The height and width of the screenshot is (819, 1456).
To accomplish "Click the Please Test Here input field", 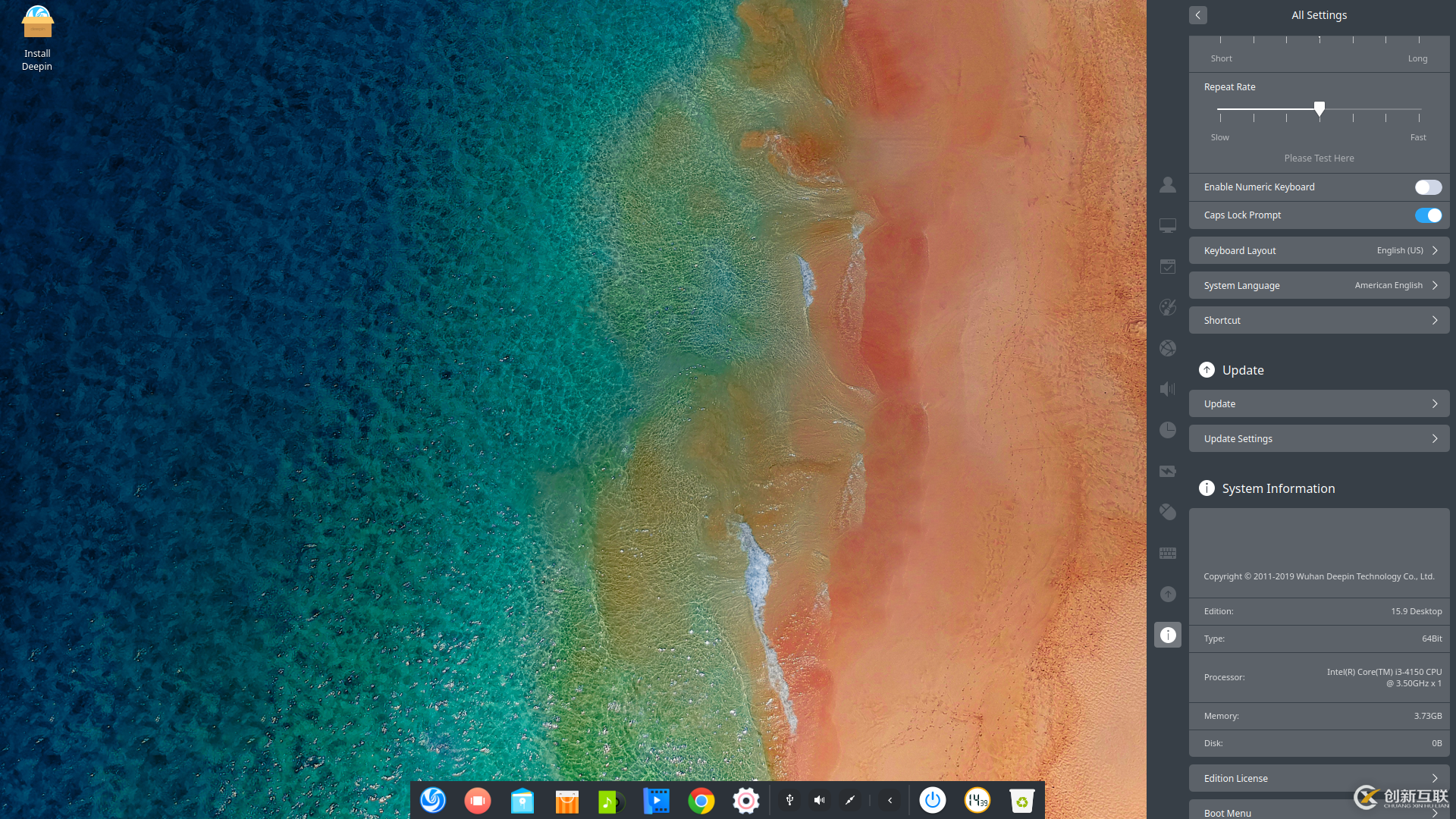I will pyautogui.click(x=1319, y=158).
